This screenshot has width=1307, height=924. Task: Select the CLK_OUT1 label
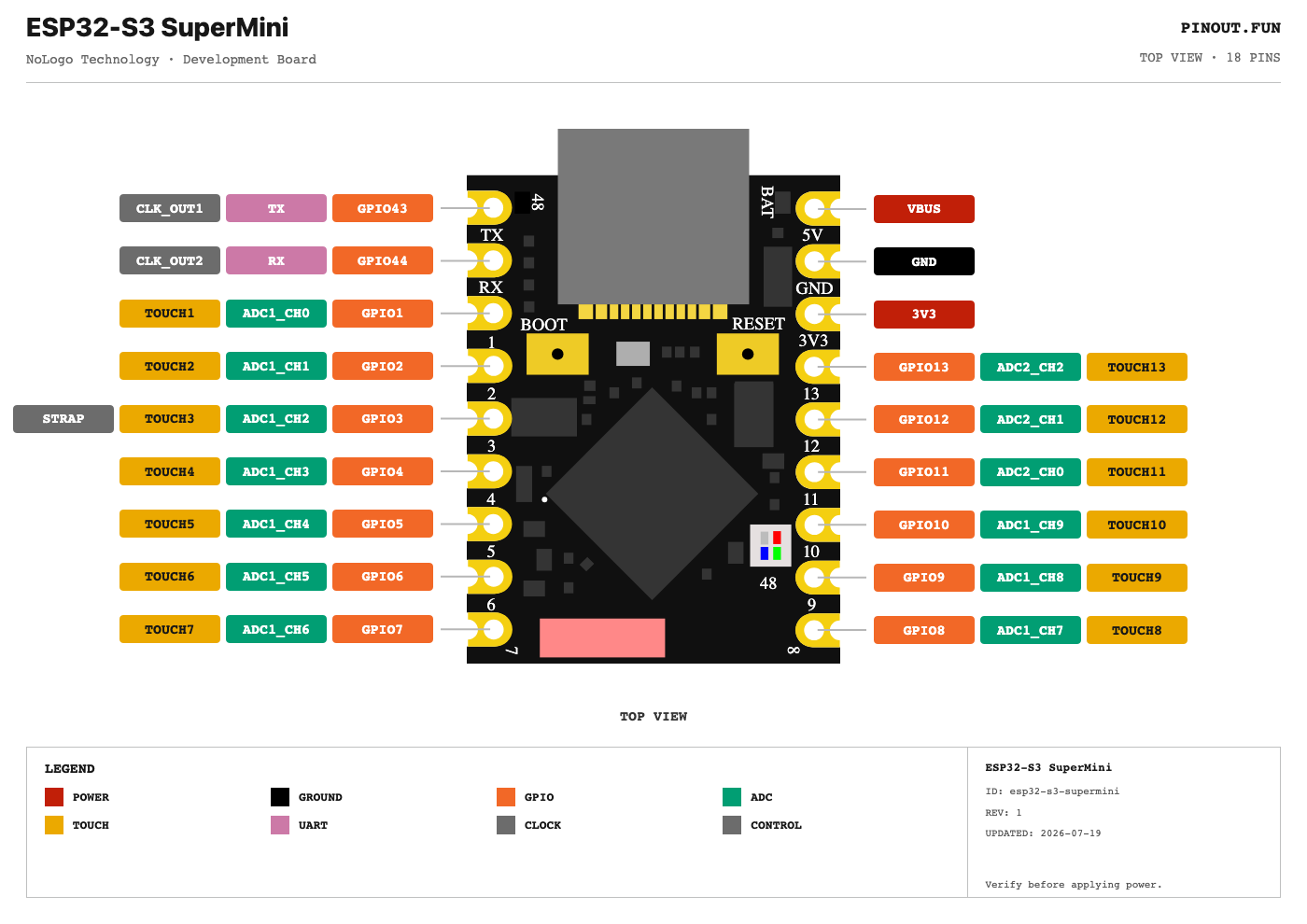(170, 208)
